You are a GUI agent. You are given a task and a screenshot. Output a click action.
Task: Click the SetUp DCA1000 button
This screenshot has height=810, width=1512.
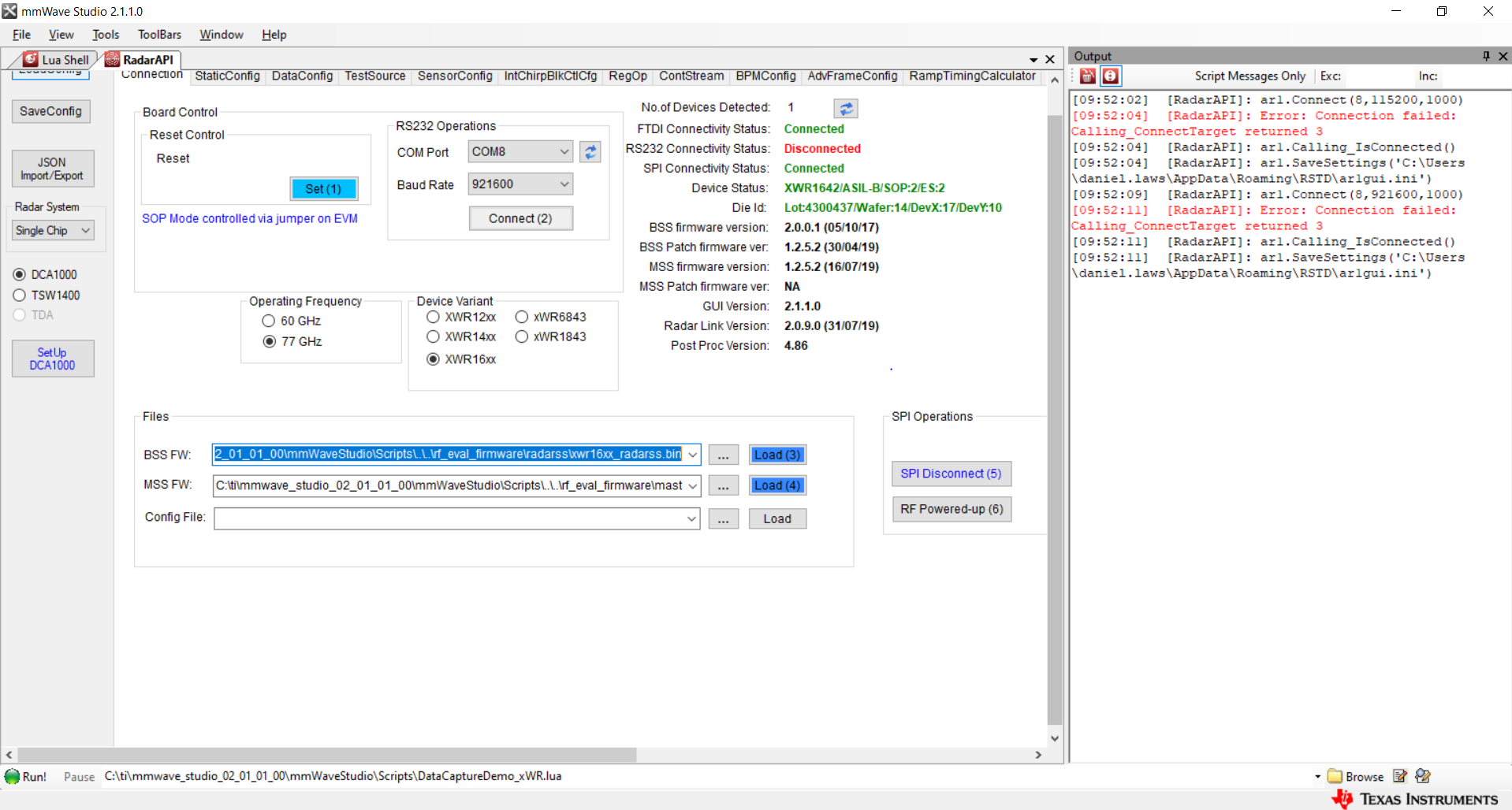pos(53,359)
